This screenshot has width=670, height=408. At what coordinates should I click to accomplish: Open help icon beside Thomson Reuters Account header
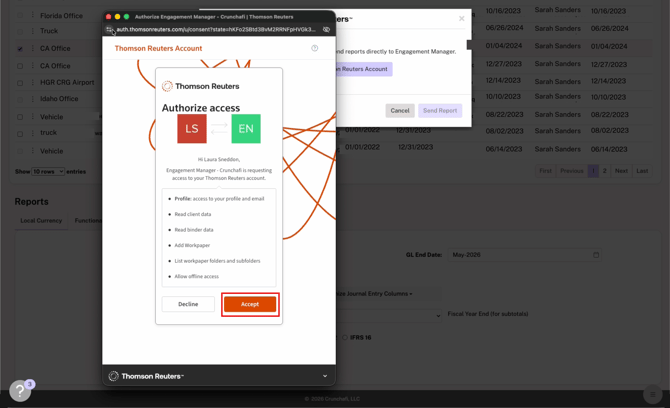[314, 48]
